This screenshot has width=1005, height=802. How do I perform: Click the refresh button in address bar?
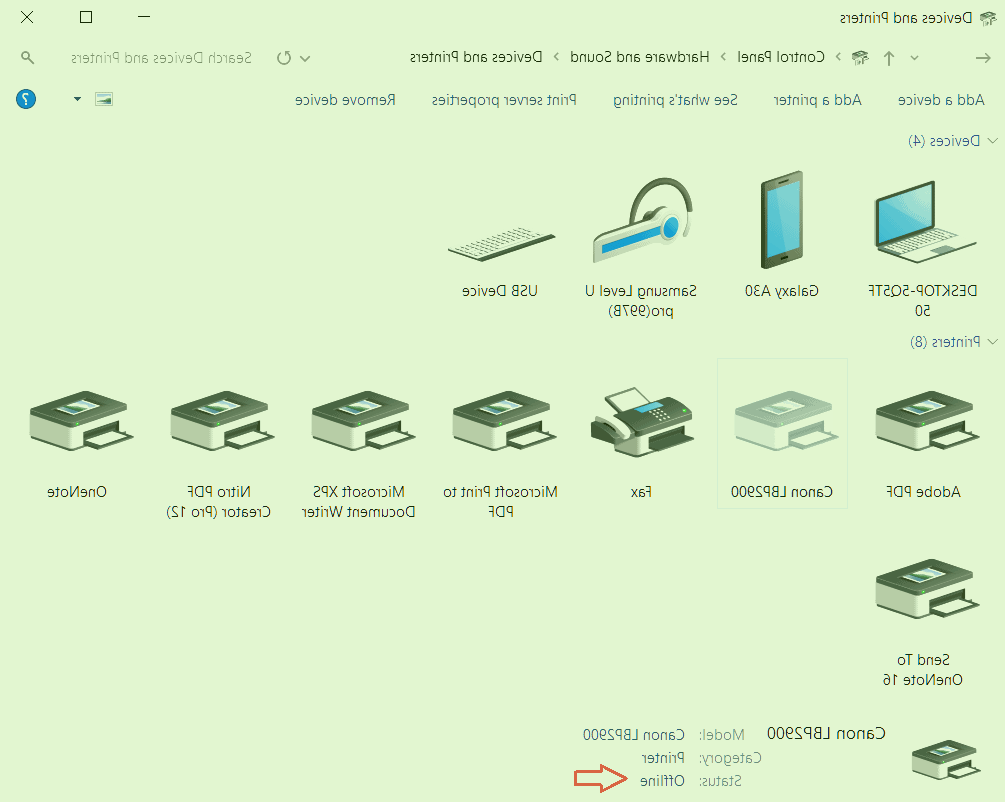point(284,58)
